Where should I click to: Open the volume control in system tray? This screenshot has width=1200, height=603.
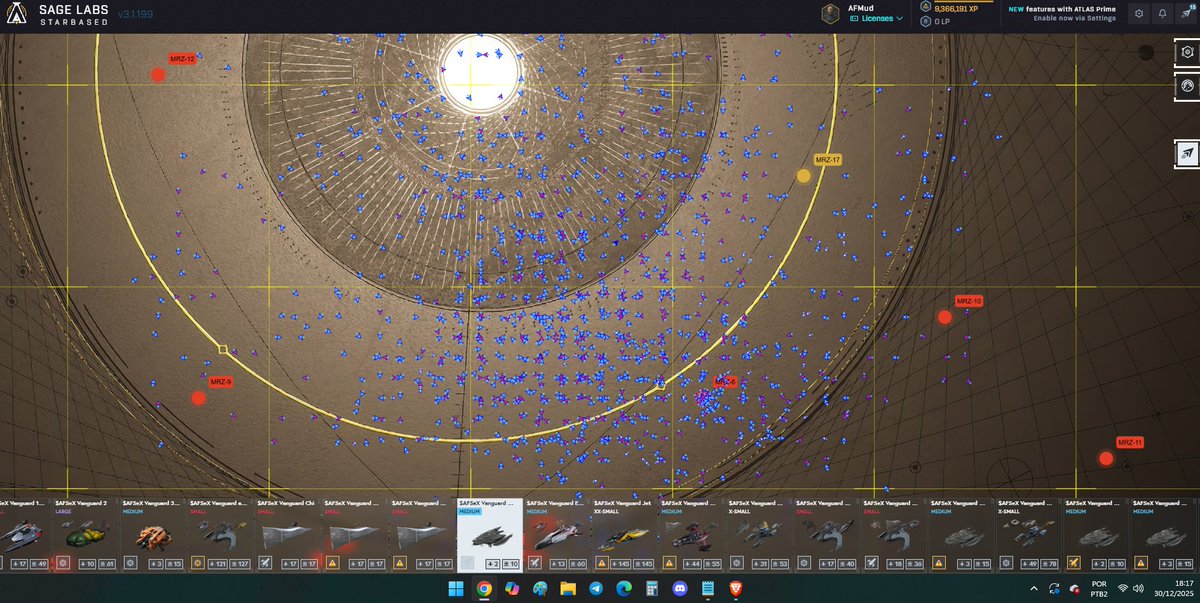[x=1139, y=588]
